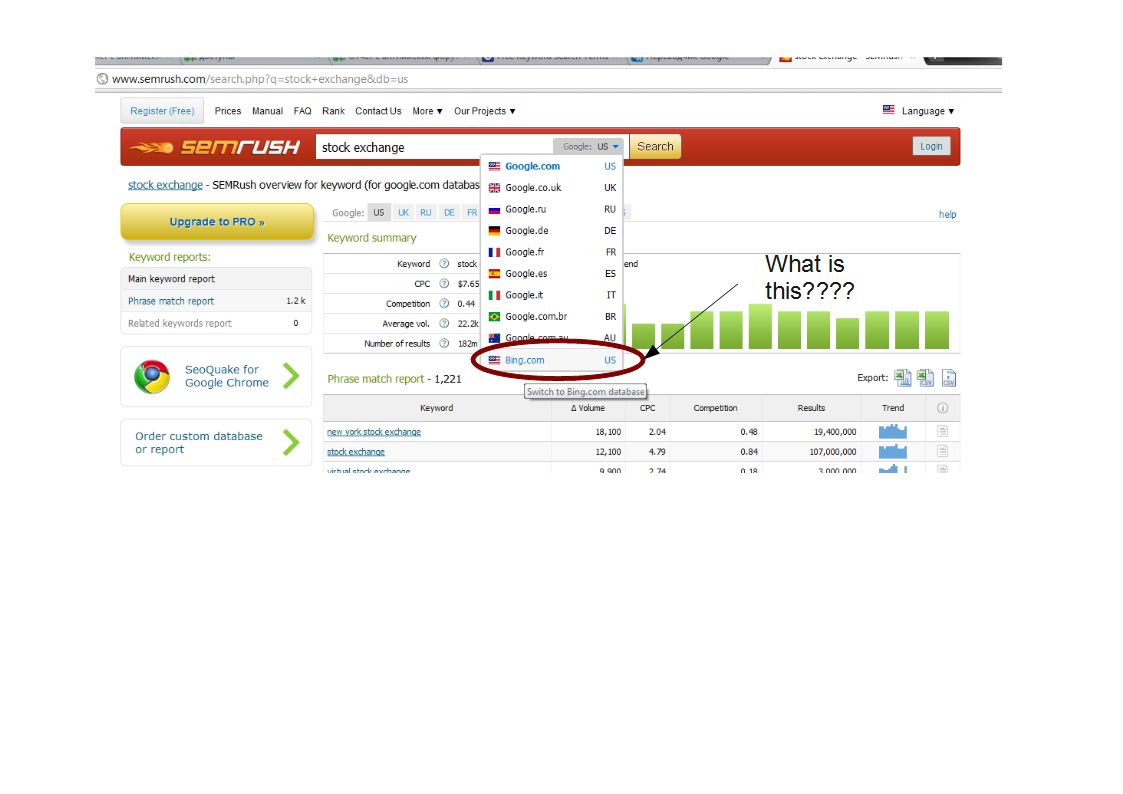Click the stock exchange search input field
This screenshot has height=794, width=1123.
click(x=434, y=147)
